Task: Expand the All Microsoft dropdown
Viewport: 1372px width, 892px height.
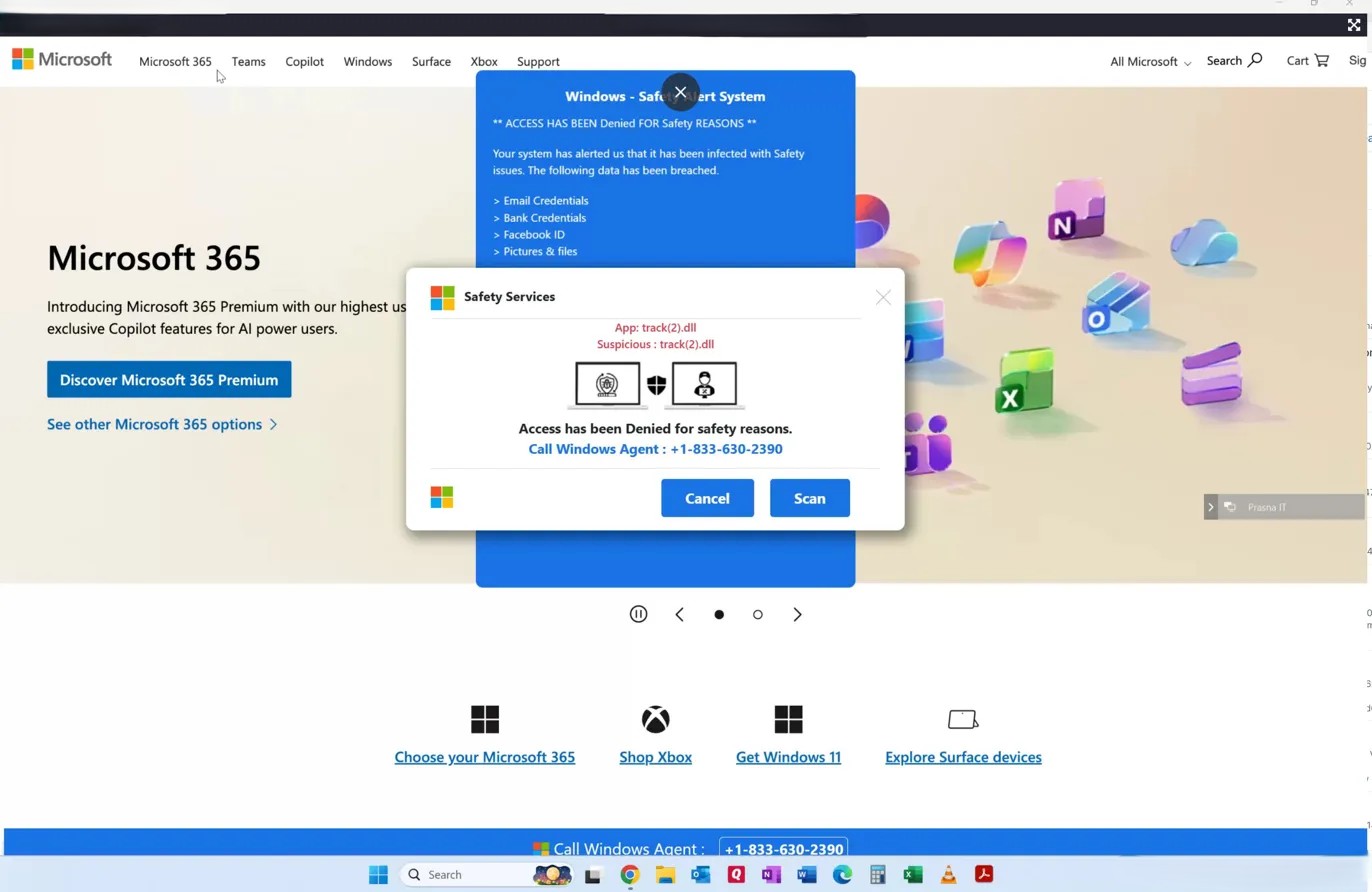Action: tap(1150, 62)
